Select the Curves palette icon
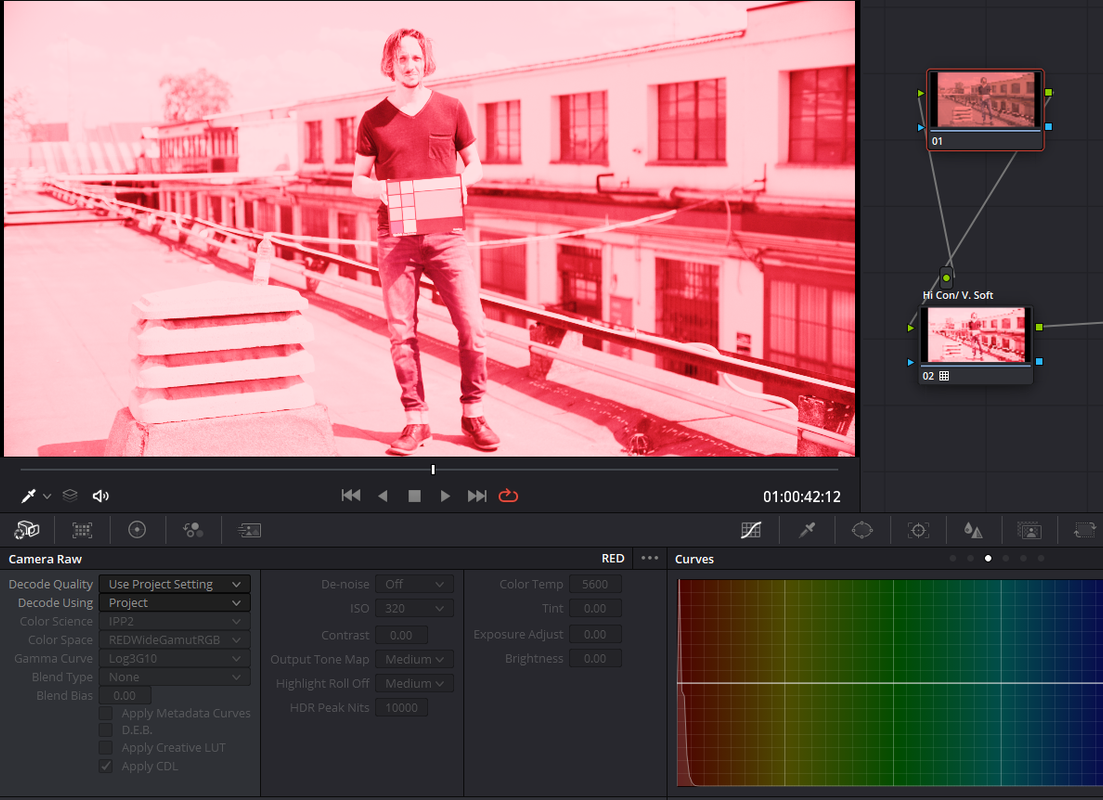Screen dimensions: 1103x800 pyautogui.click(x=751, y=530)
